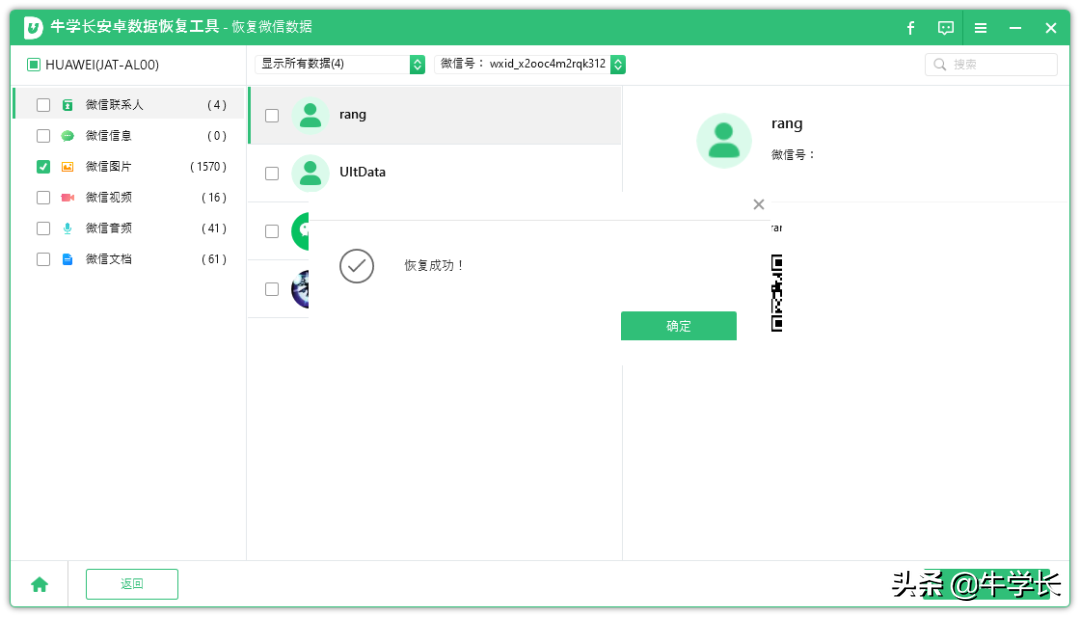Check the 微信信息 checkbox
The width and height of the screenshot is (1080, 617).
(43, 136)
